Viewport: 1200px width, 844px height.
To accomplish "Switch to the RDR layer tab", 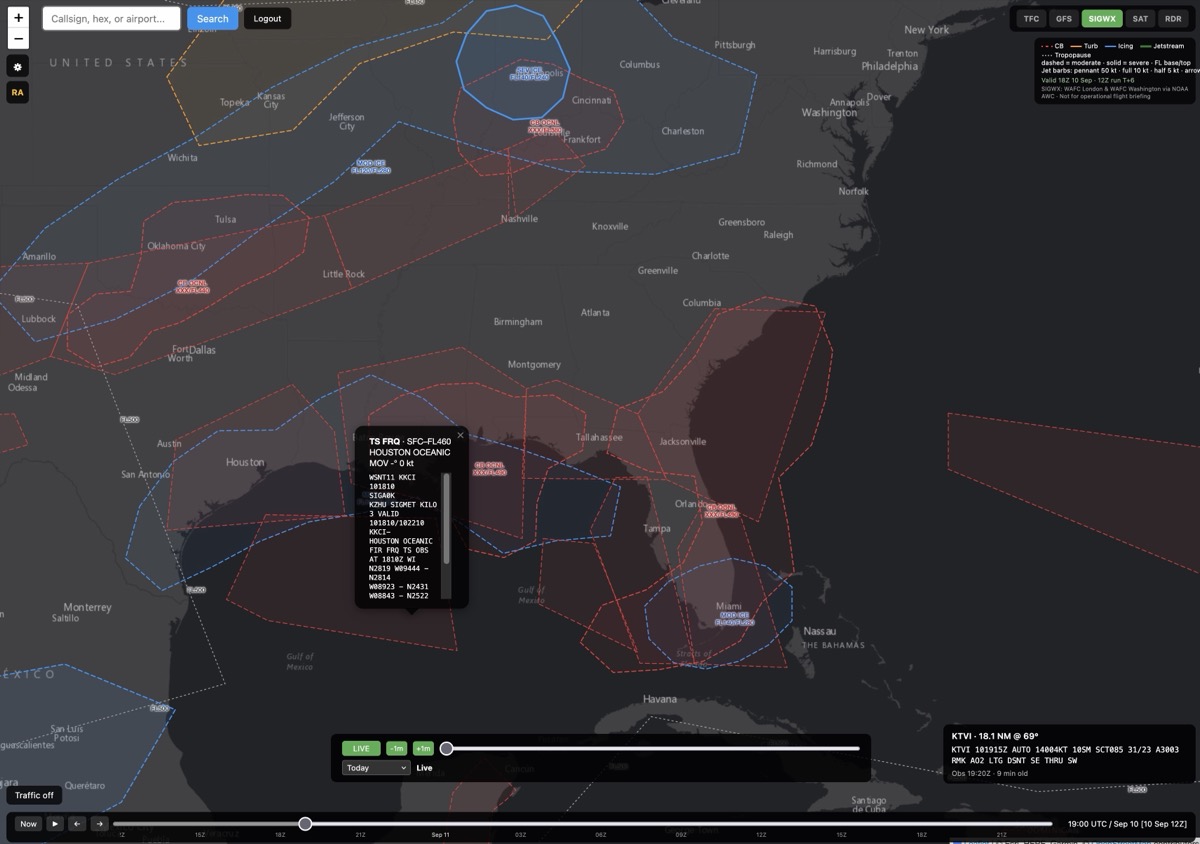I will (1173, 18).
